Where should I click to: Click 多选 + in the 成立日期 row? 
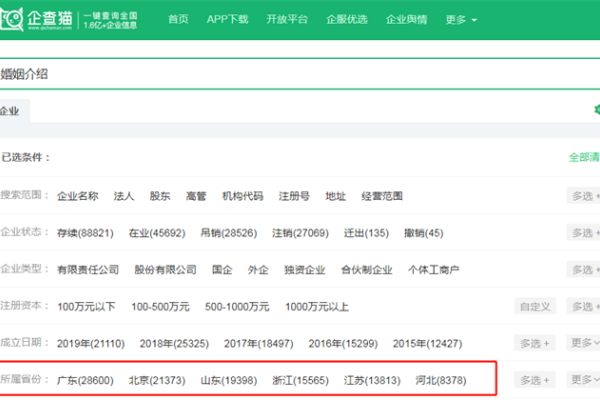[535, 343]
